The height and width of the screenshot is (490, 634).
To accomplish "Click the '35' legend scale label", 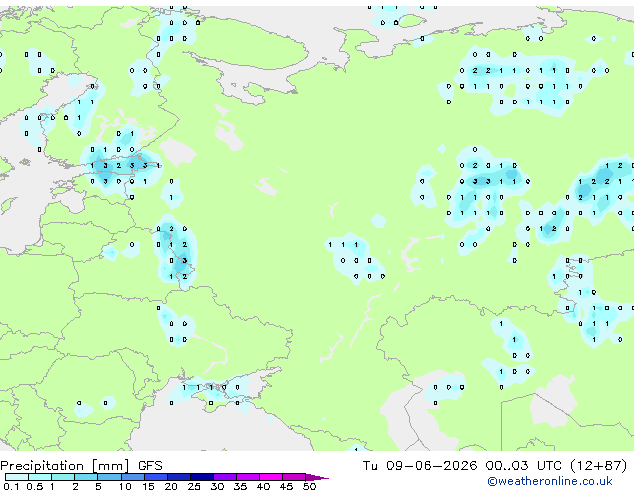I will (240, 486).
